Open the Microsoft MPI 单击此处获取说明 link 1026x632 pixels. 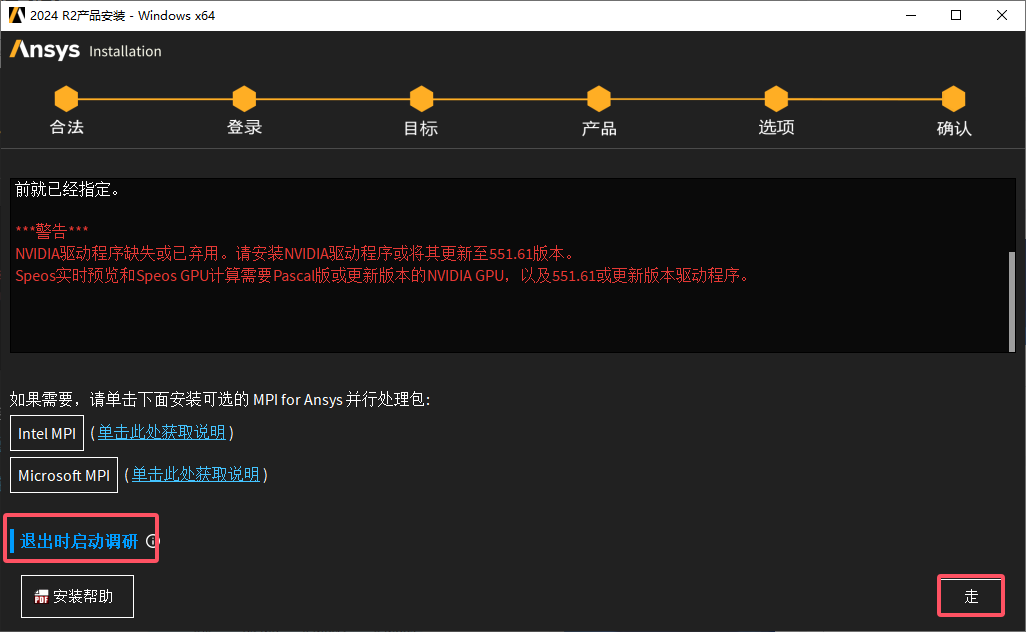click(196, 475)
